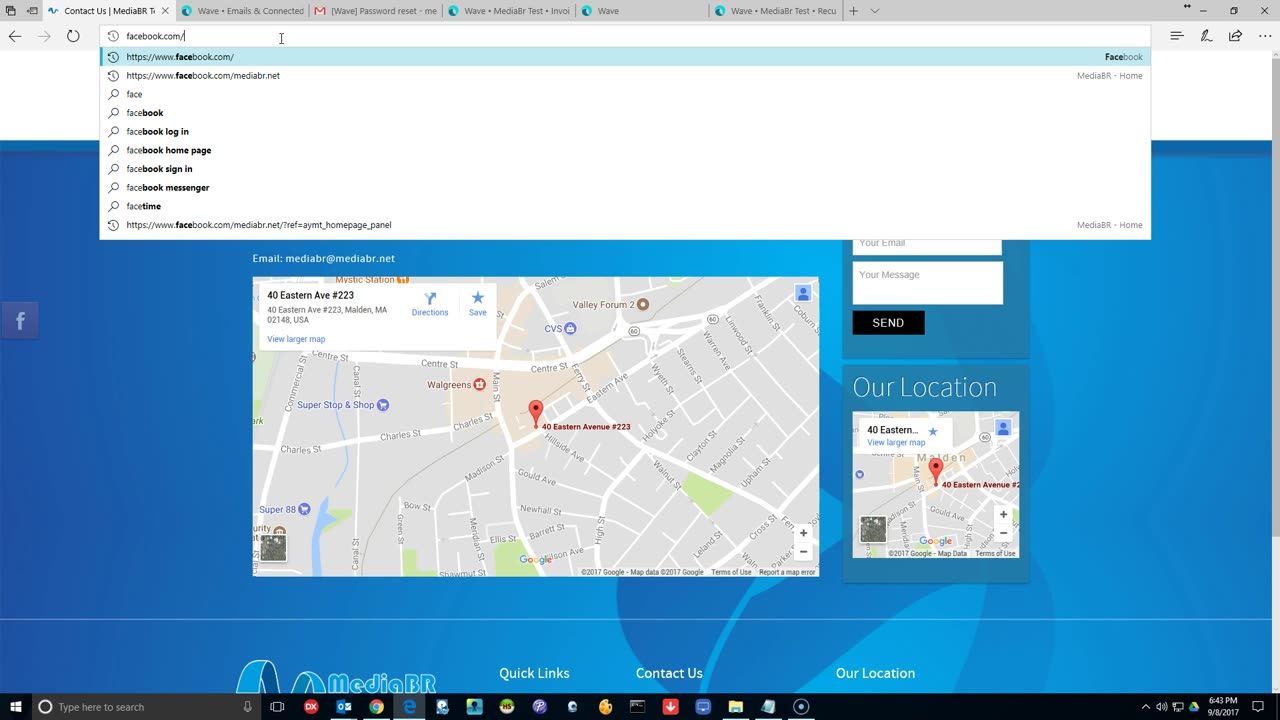Screen dimensions: 1280x720
Task: Open View larger map in the sidebar map
Action: coord(896,443)
